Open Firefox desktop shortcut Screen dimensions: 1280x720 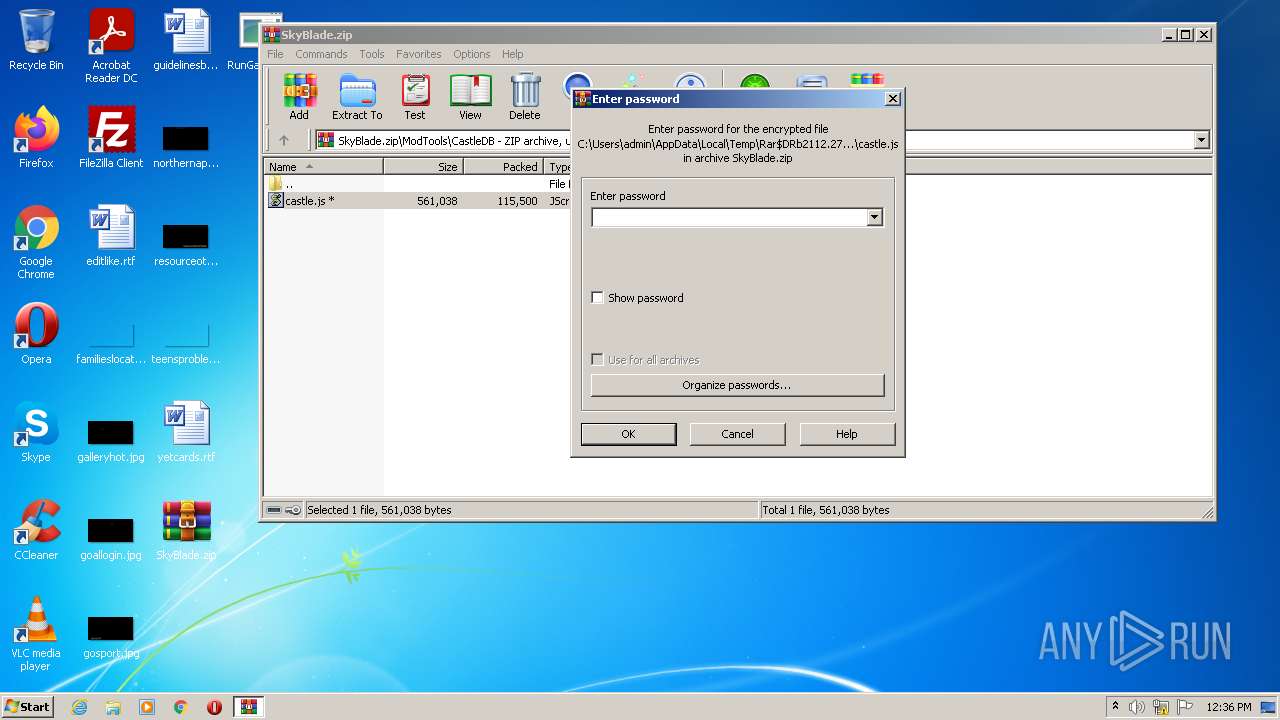click(36, 138)
